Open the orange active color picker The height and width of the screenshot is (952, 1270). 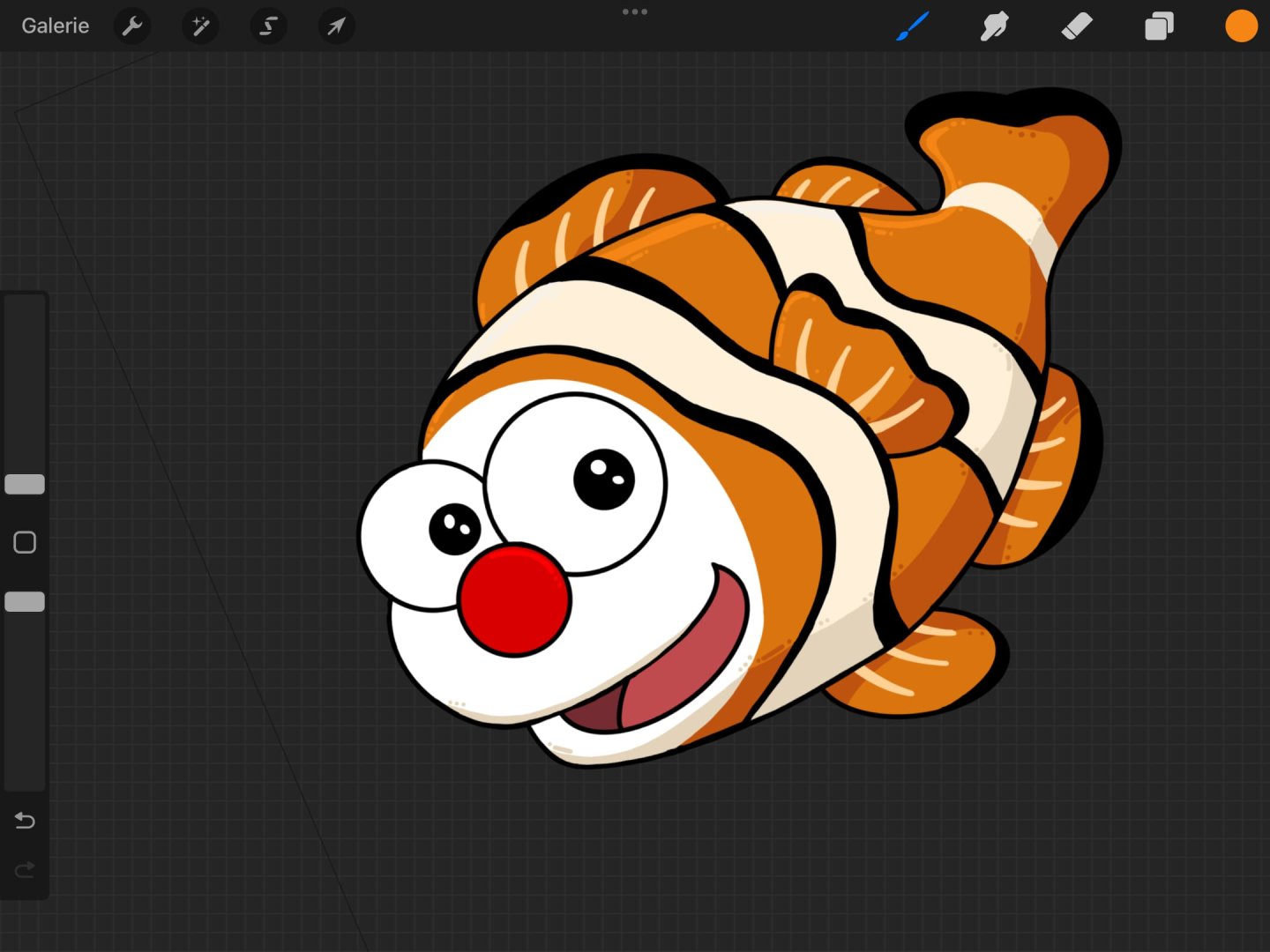(1241, 26)
